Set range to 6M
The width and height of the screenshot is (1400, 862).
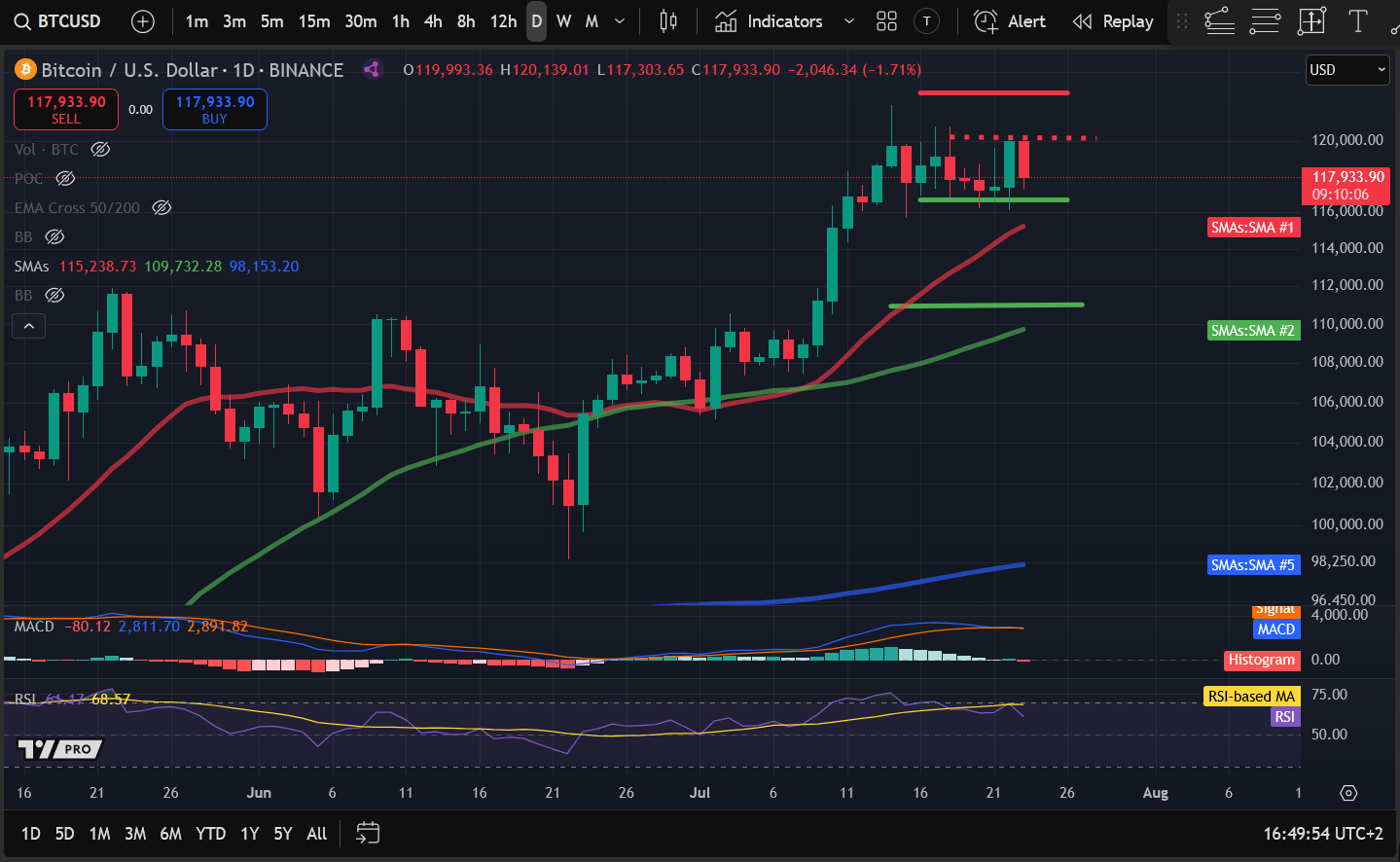[170, 834]
